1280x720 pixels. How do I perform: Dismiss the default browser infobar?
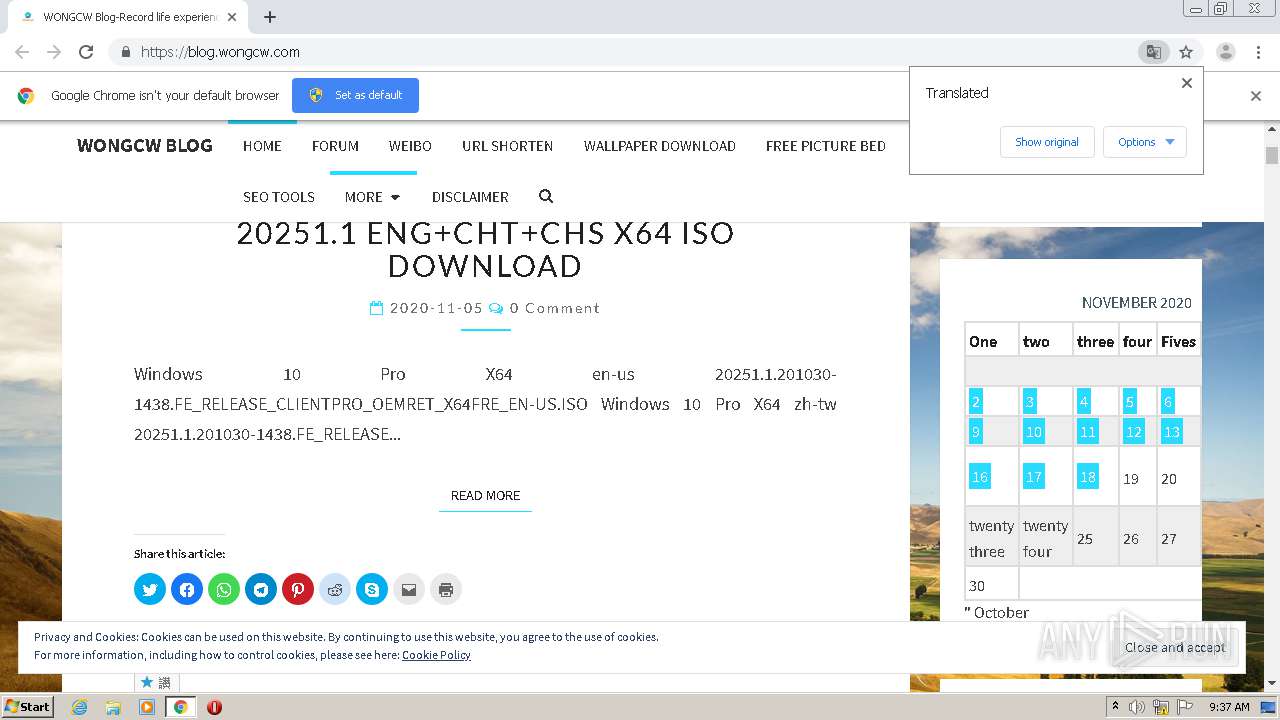click(x=1256, y=96)
